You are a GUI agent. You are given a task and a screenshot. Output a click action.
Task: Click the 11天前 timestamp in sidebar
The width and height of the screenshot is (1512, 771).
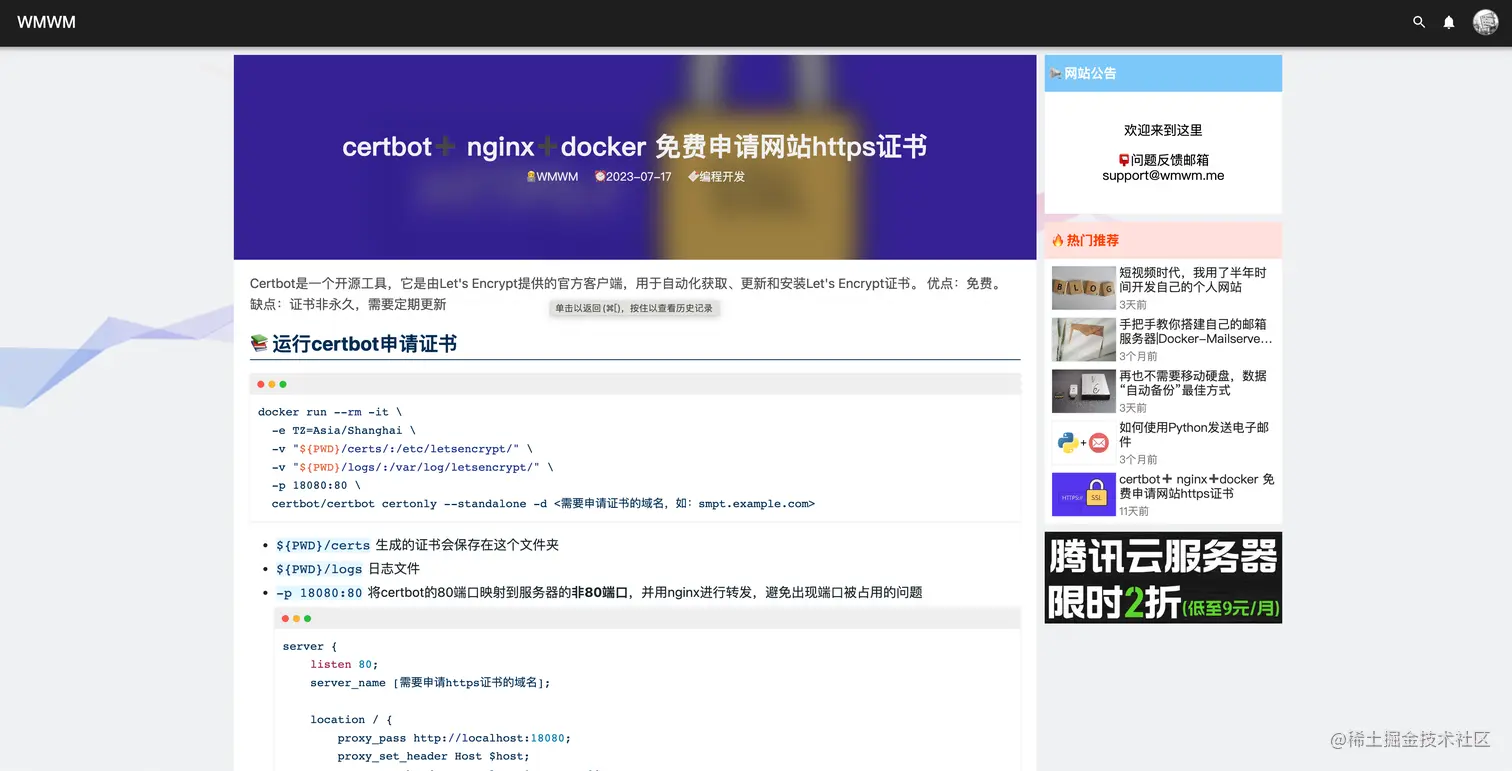tap(1134, 511)
